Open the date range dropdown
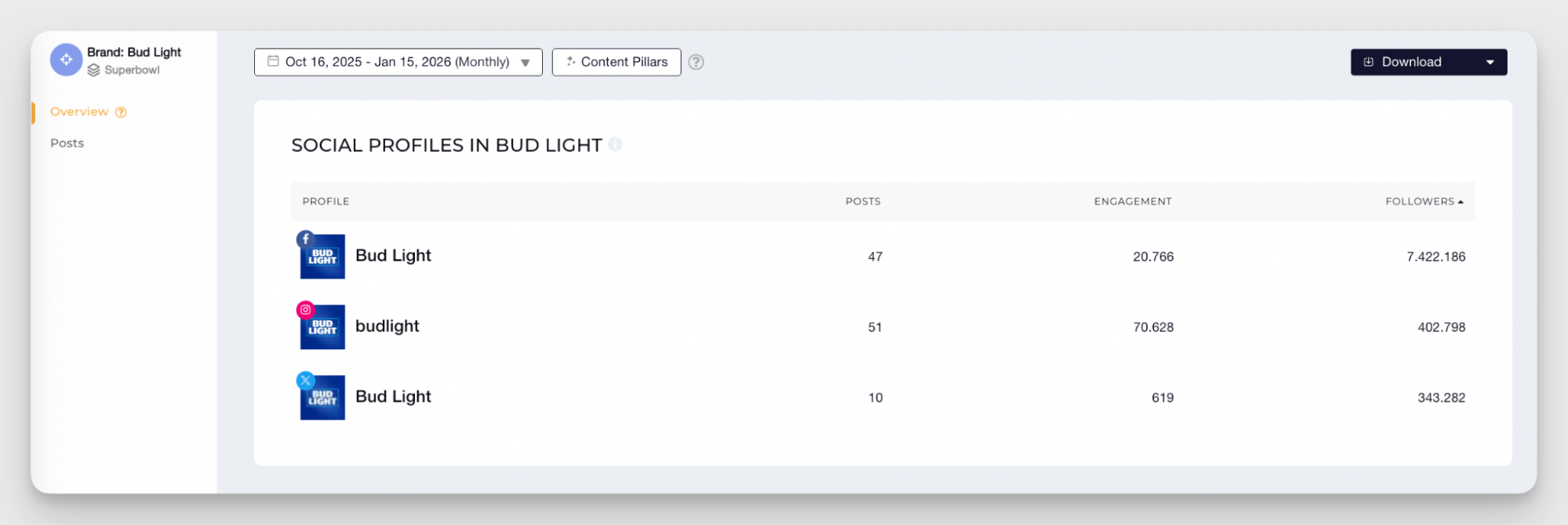1568x525 pixels. pyautogui.click(x=525, y=63)
